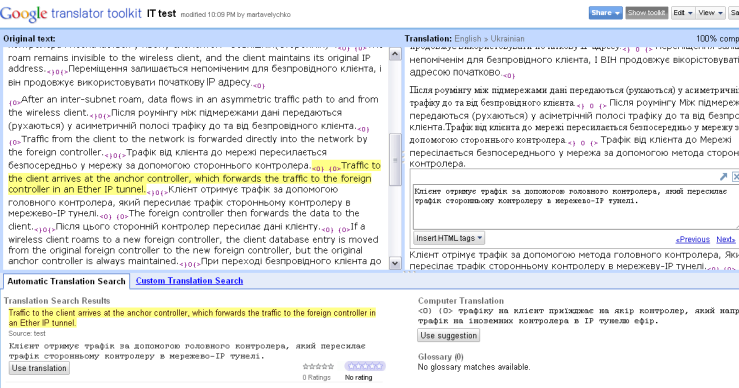Go to Next segment link
739x388 pixels.
pos(726,239)
